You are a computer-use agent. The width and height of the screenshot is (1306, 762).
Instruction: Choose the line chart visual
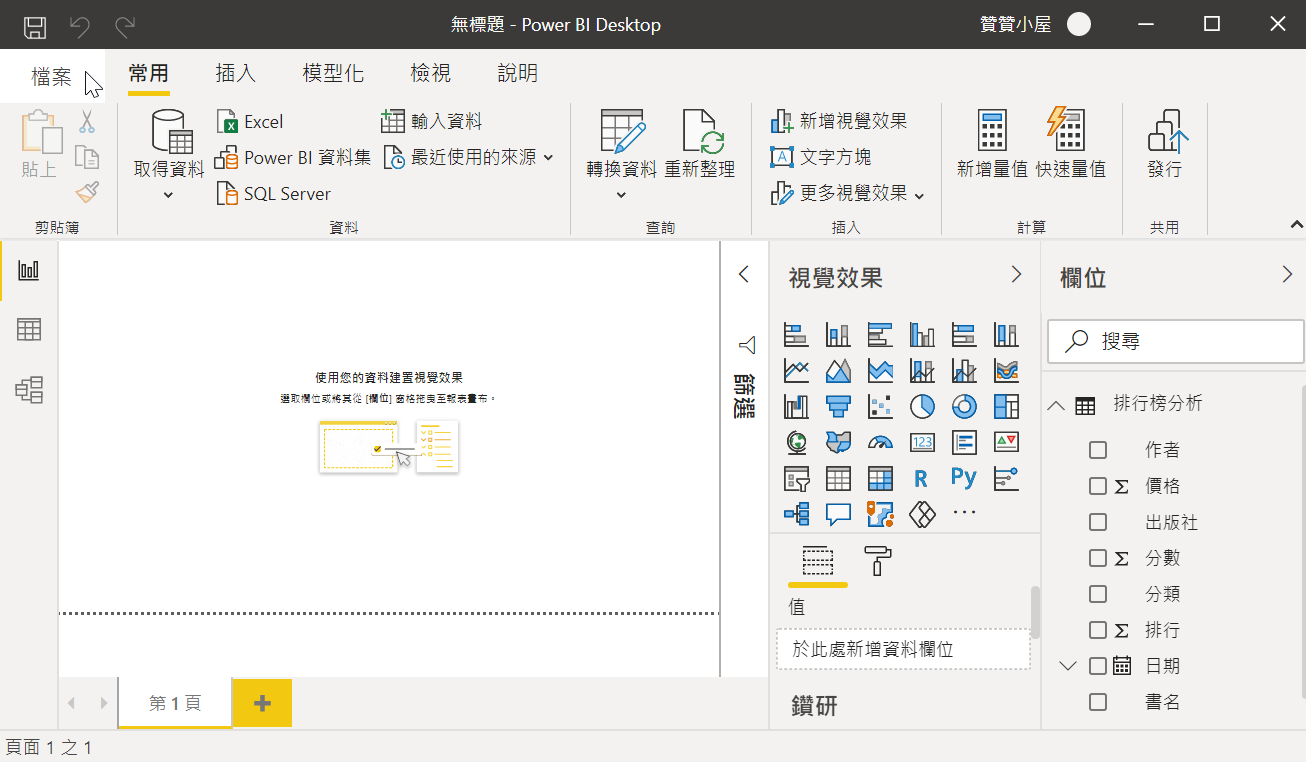(x=796, y=371)
